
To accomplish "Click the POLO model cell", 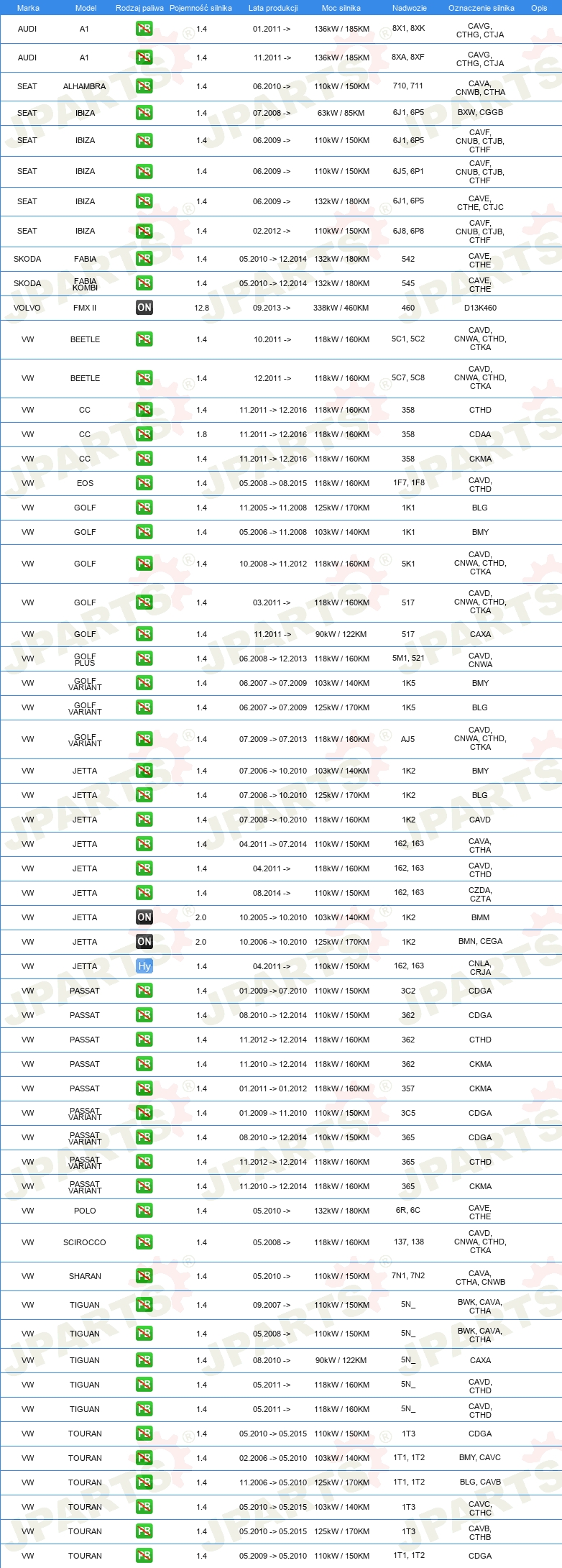I will (85, 1211).
